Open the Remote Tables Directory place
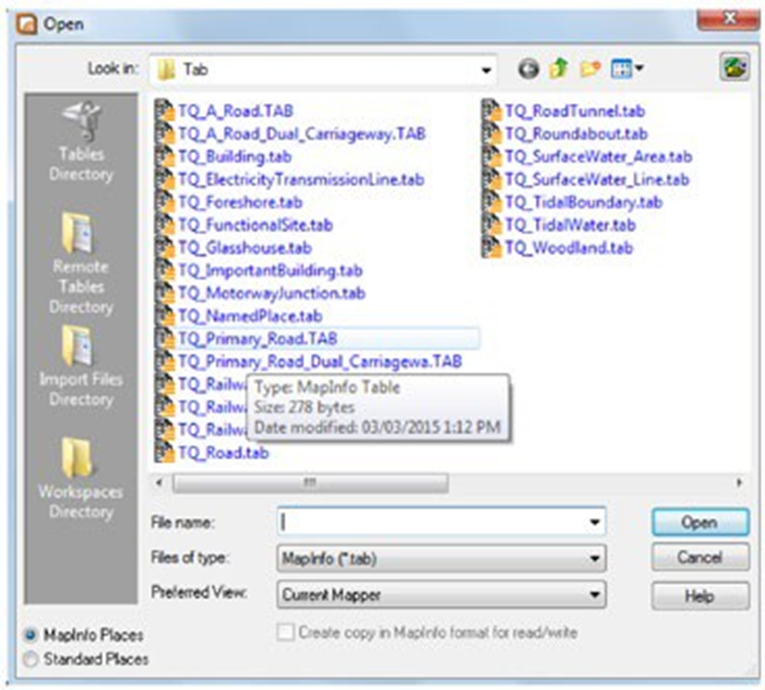This screenshot has width=765, height=690. point(81,264)
